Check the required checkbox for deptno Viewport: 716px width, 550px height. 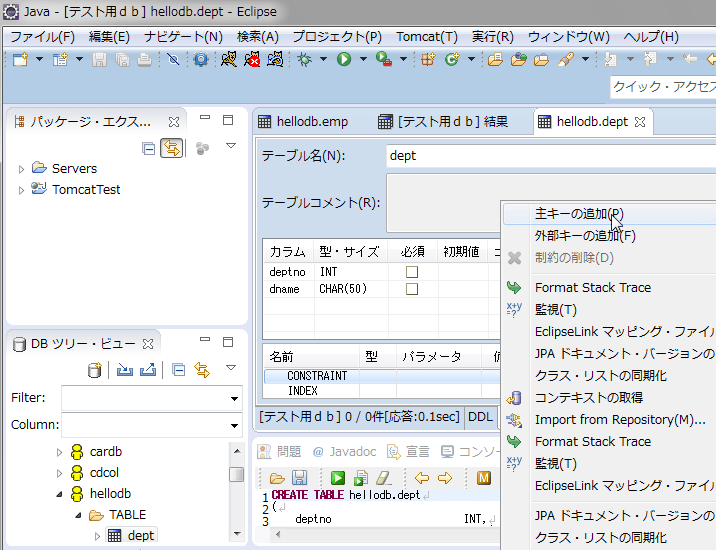[411, 272]
